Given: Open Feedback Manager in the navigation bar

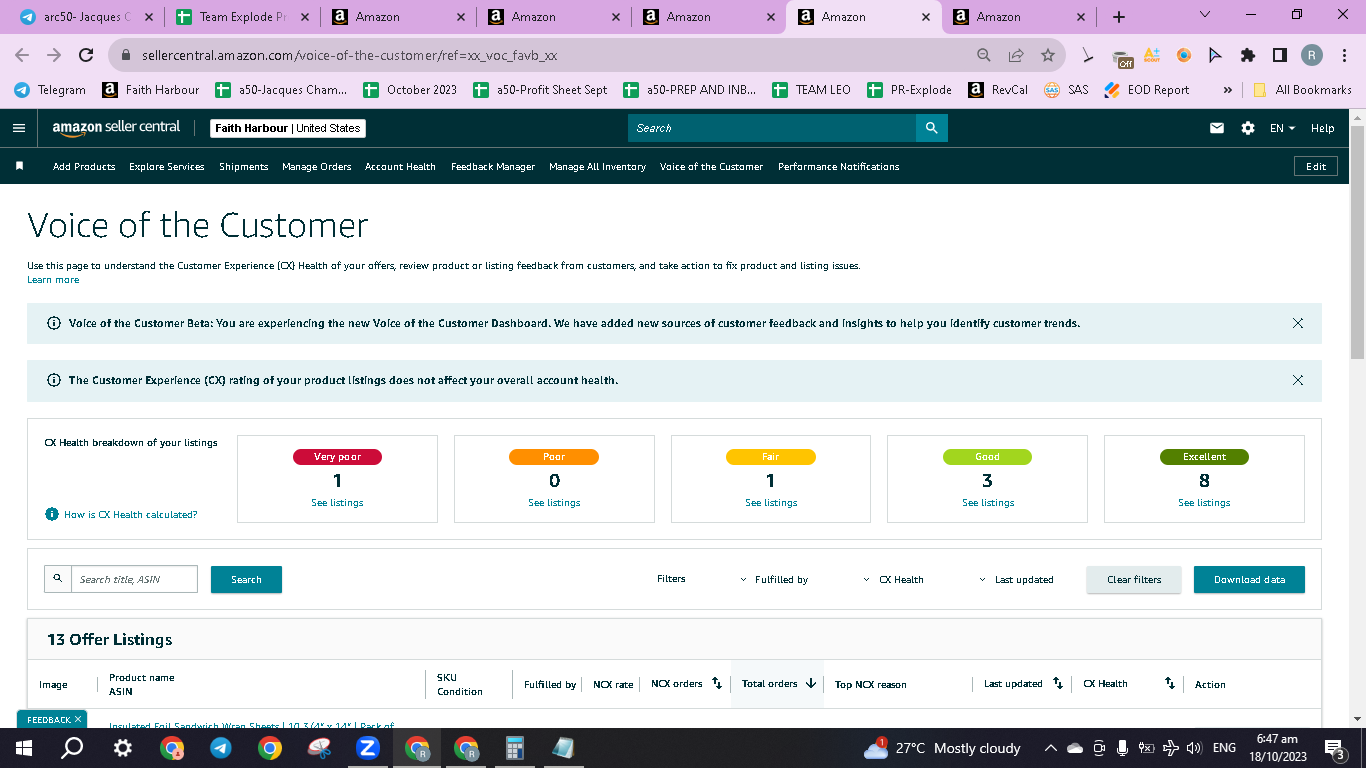Looking at the screenshot, I should (492, 166).
